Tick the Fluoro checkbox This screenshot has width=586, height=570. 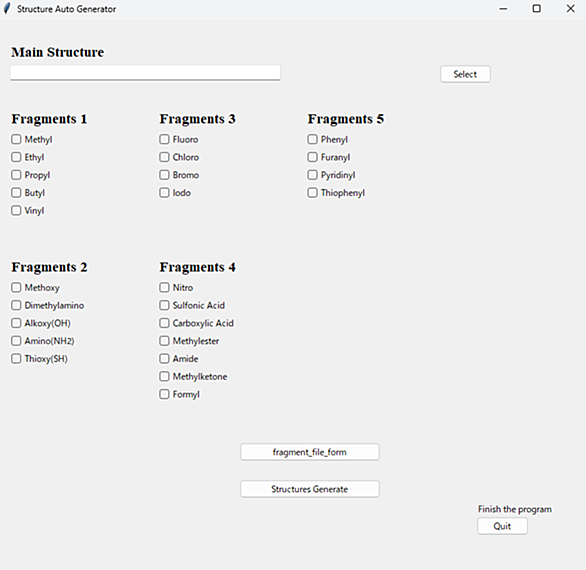(164, 139)
